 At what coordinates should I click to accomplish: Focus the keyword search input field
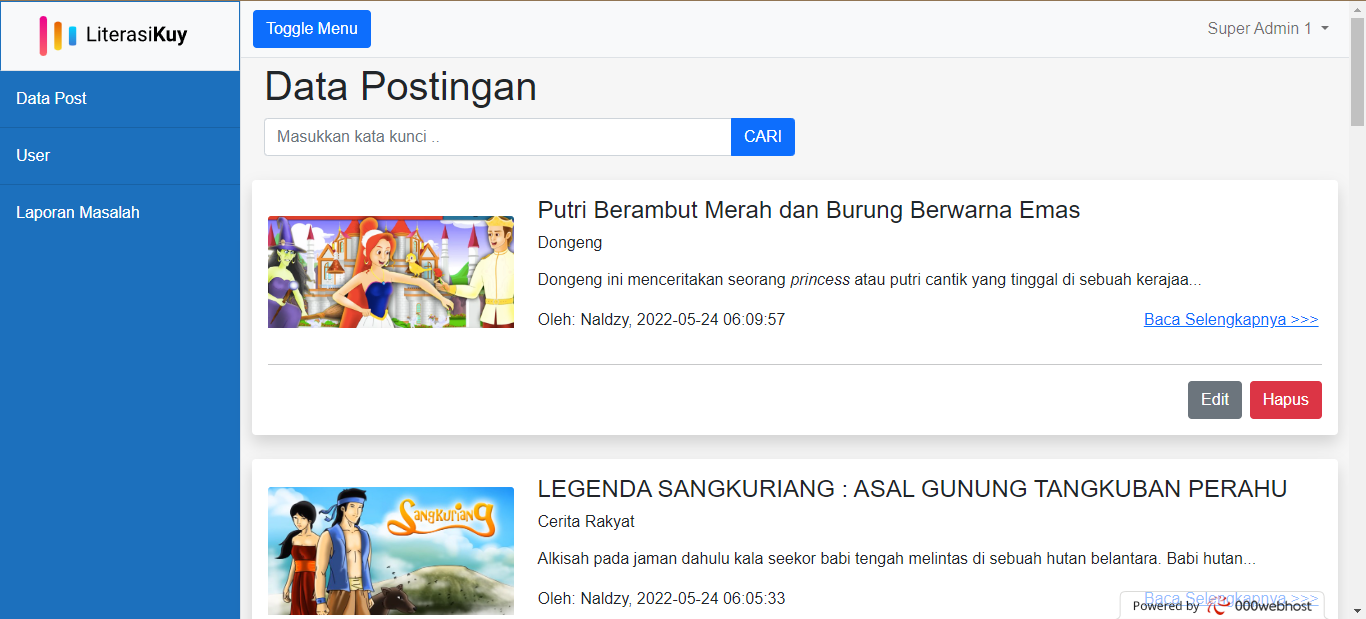click(x=498, y=137)
